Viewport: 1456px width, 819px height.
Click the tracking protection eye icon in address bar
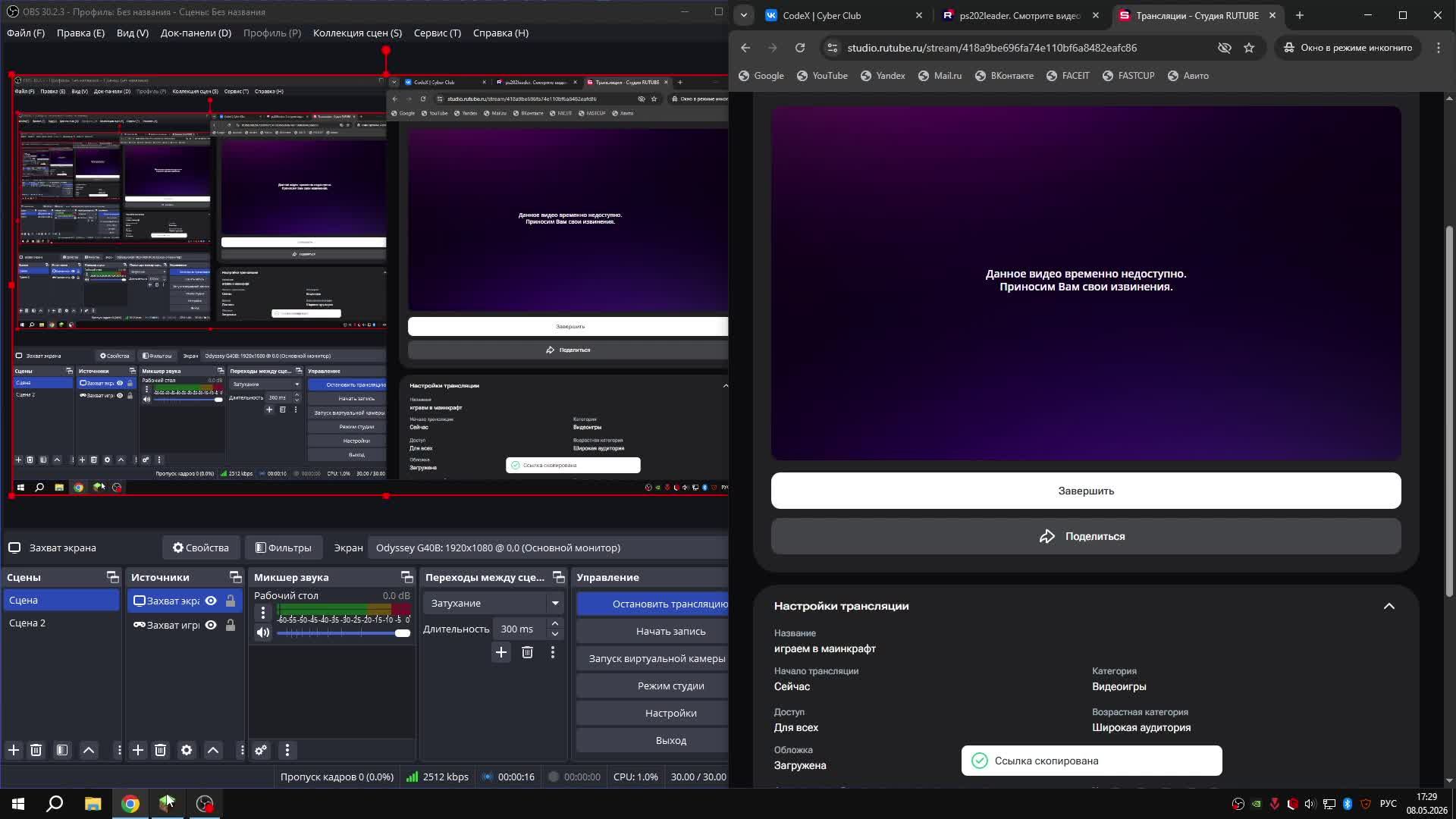[x=1224, y=48]
